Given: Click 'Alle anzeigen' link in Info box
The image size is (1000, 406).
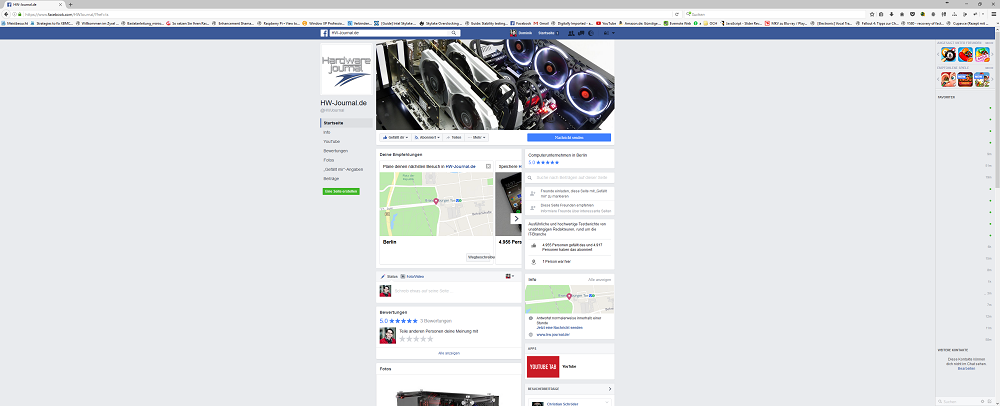Looking at the screenshot, I should pyautogui.click(x=599, y=280).
